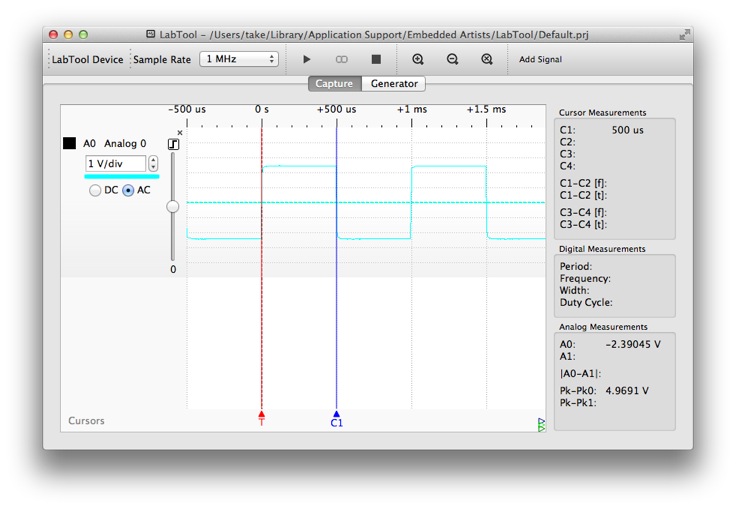Click the zoom-all magnifier icon
The image size is (736, 509).
click(x=487, y=59)
